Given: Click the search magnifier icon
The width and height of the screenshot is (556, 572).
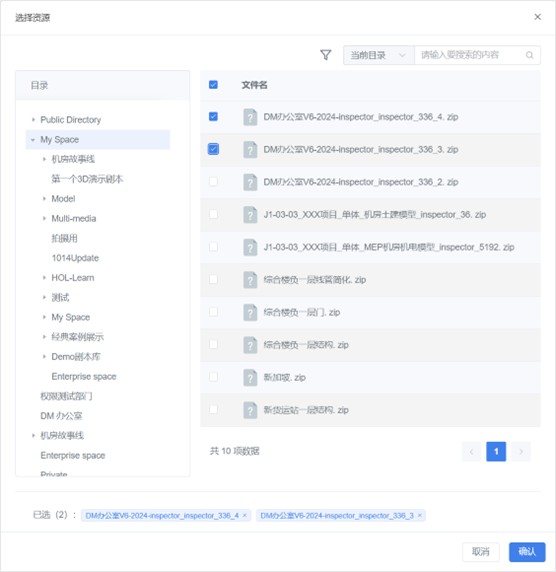Looking at the screenshot, I should [x=529, y=55].
